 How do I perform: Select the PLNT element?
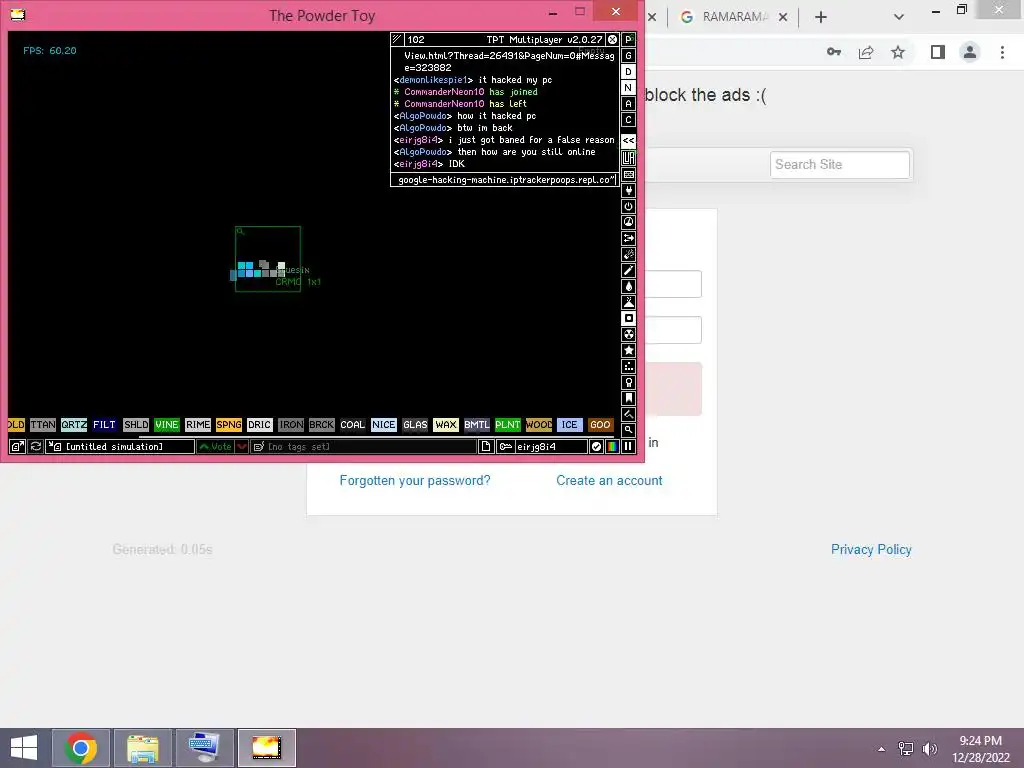click(507, 425)
